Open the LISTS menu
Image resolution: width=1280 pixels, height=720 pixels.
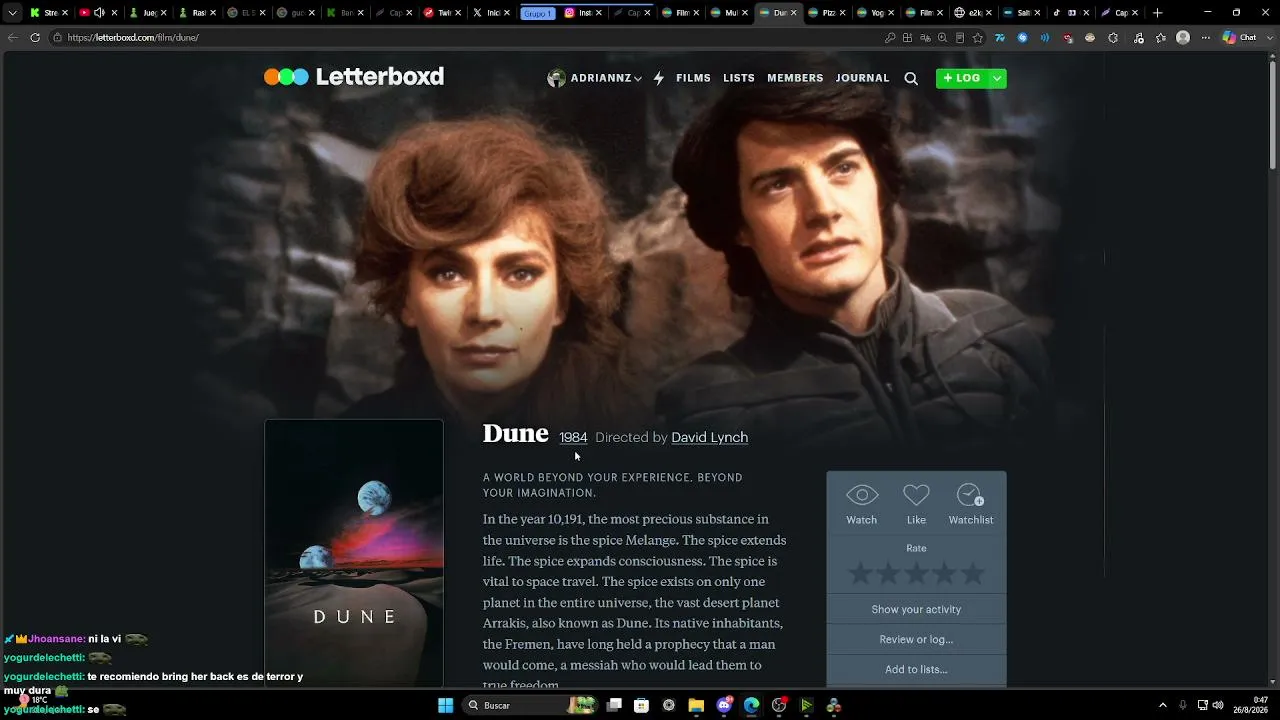coord(739,78)
